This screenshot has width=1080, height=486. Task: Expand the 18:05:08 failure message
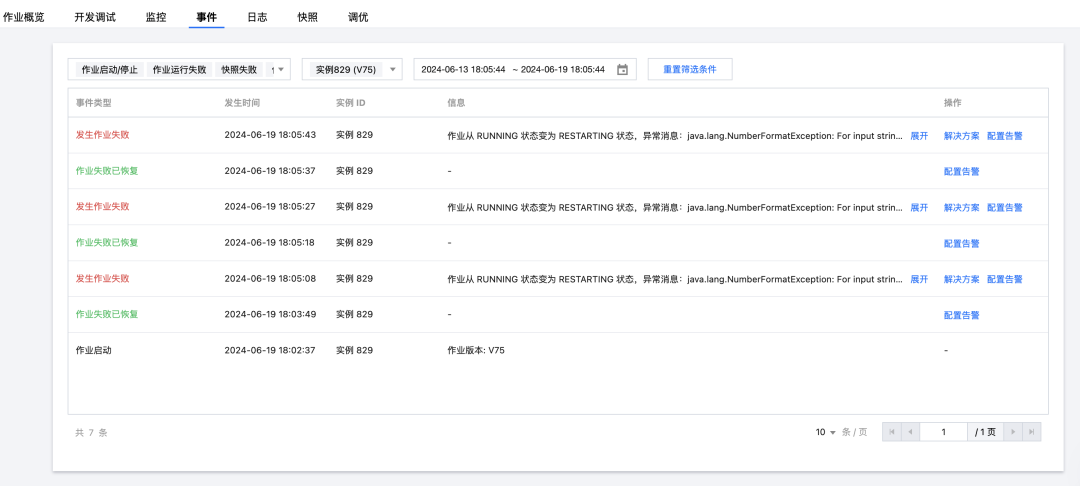(919, 279)
